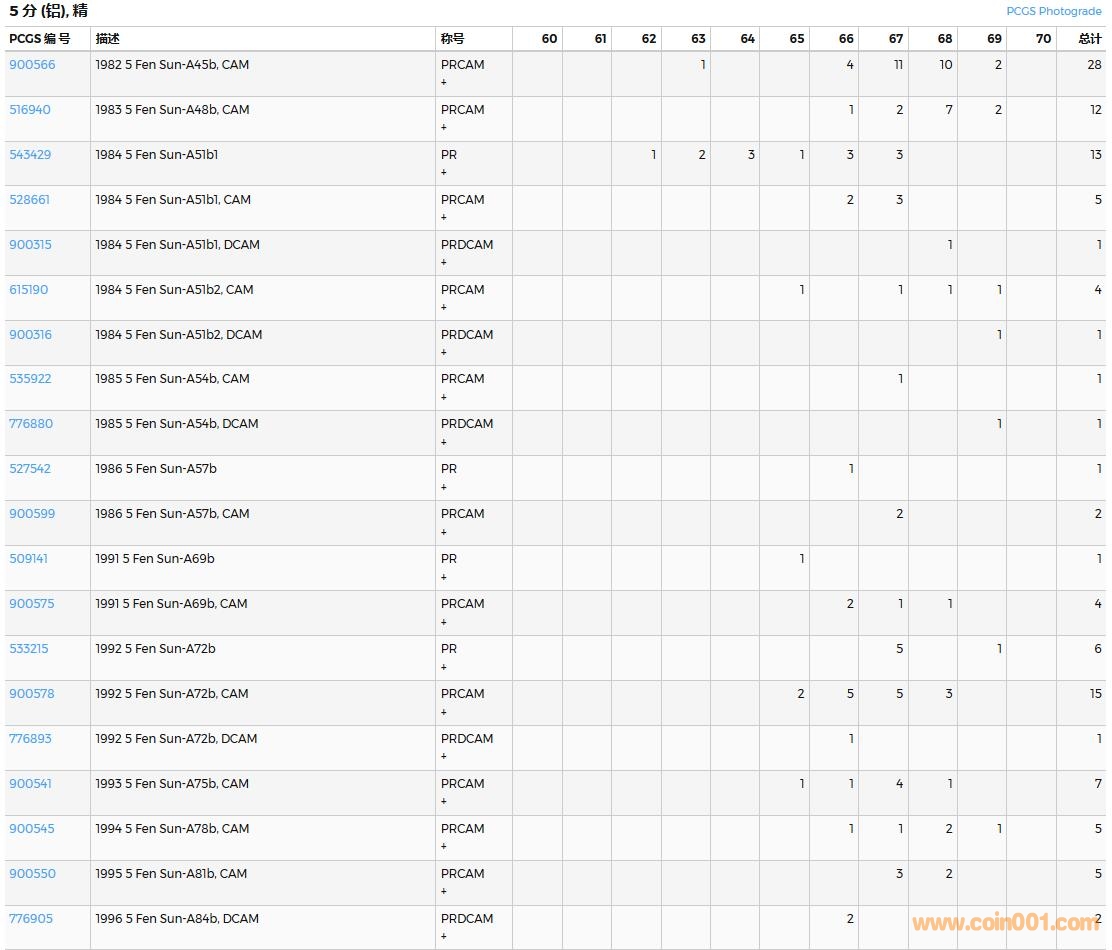Open PCGS number 533215 link
The width and height of the screenshot is (1112, 950).
click(x=28, y=649)
